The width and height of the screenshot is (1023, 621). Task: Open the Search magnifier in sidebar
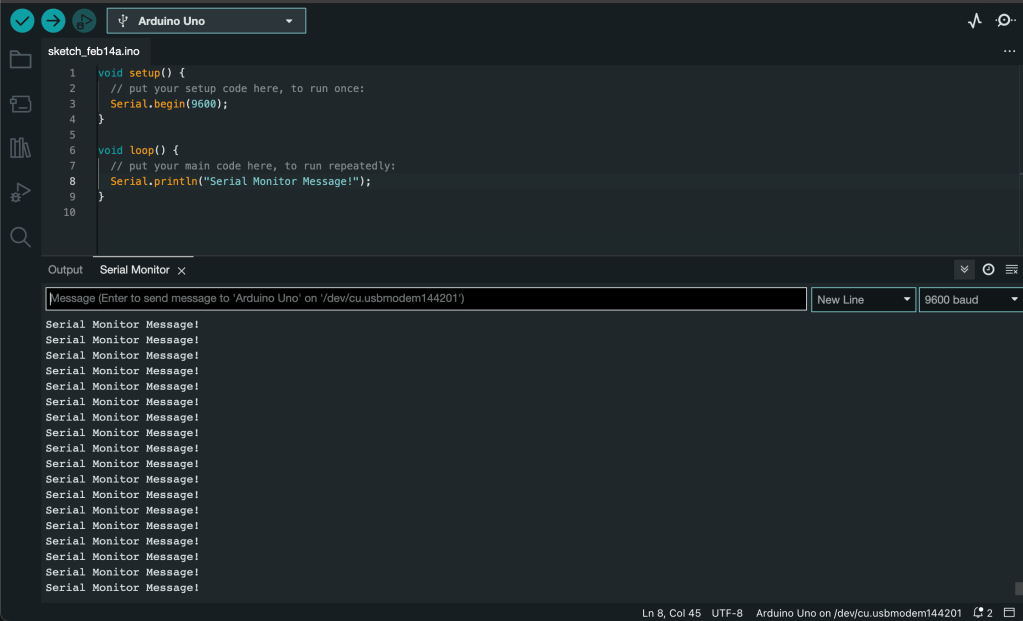click(20, 237)
